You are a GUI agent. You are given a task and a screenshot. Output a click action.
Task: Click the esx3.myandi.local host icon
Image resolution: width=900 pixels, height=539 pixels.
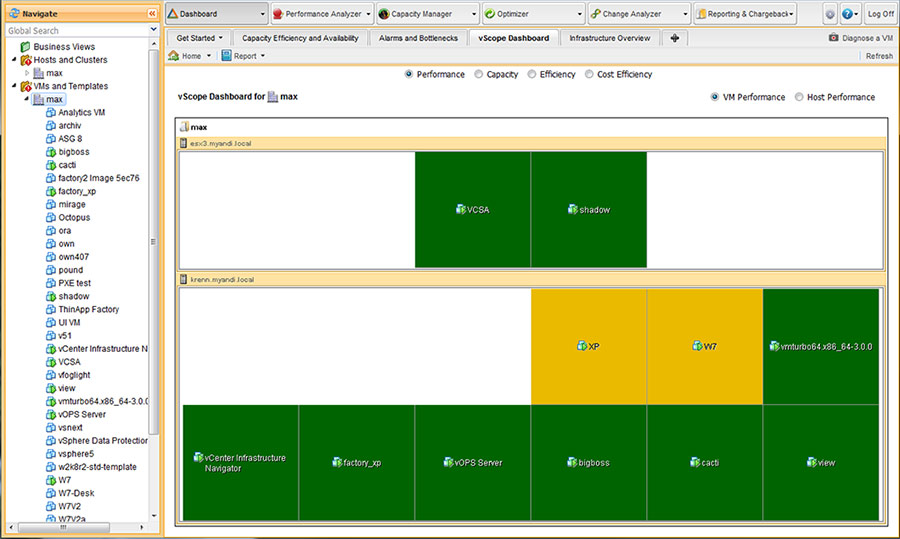[x=184, y=143]
